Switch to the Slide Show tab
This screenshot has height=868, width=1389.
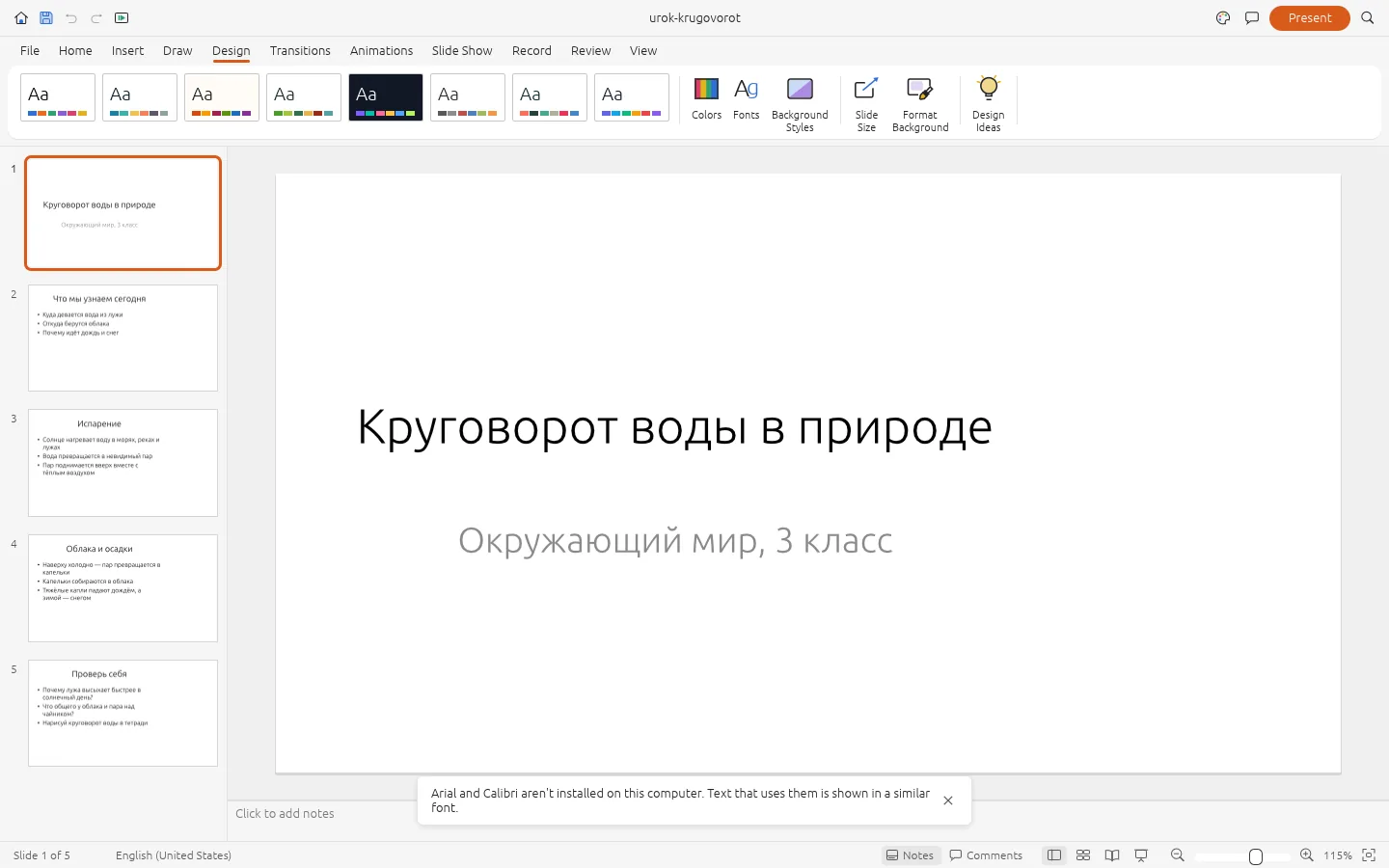(x=462, y=51)
